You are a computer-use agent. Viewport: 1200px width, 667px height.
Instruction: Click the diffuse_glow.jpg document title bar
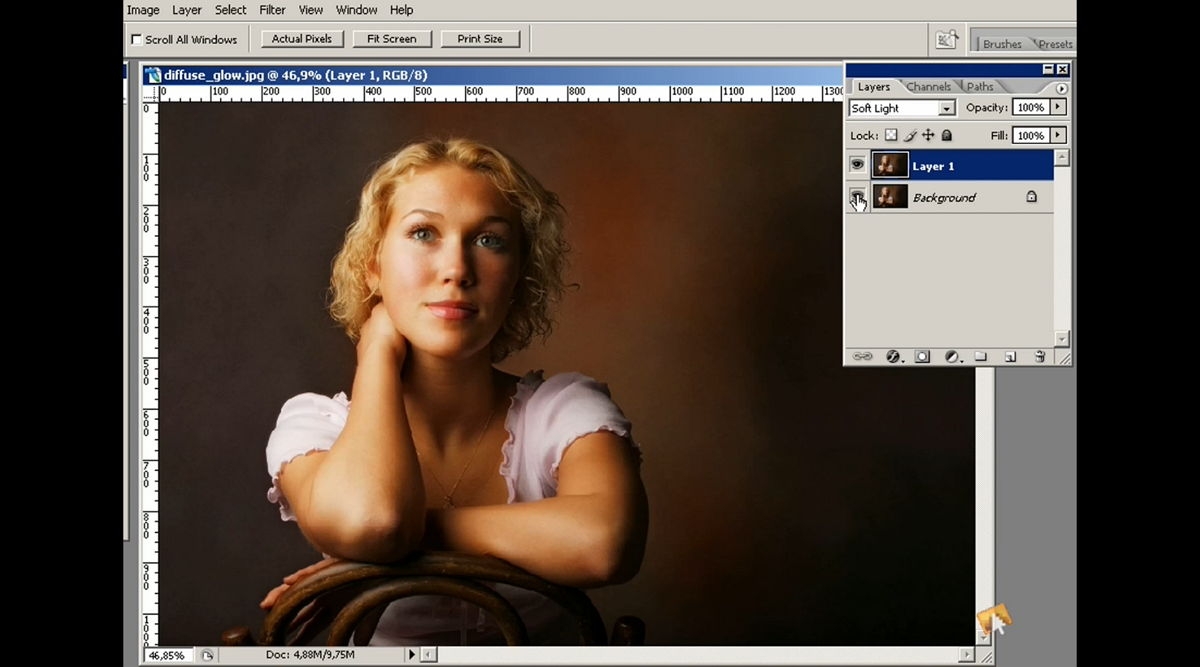pyautogui.click(x=494, y=74)
